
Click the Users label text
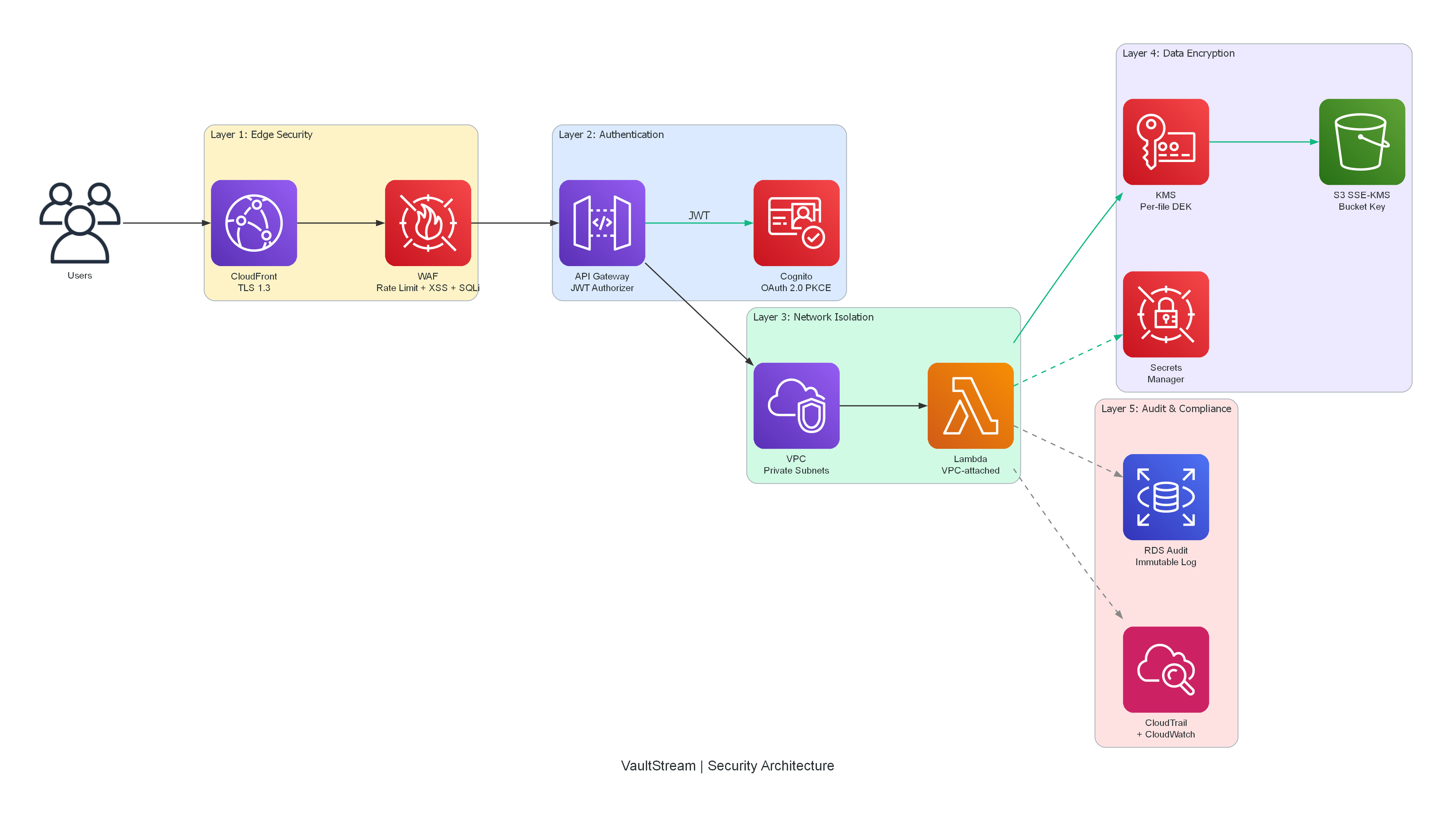pos(80,276)
